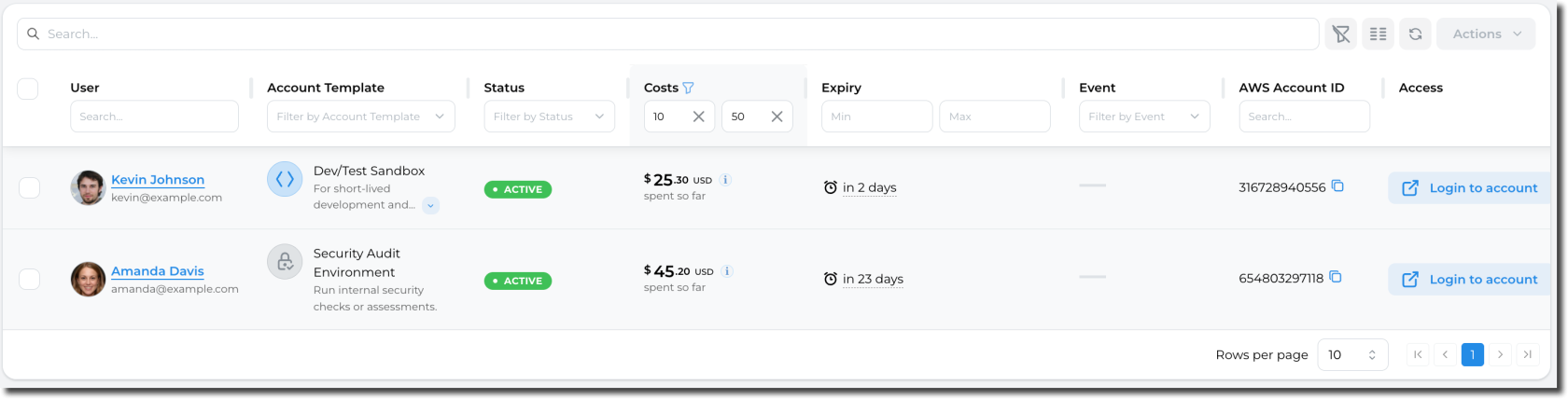Clear the minimum cost value 10
The image size is (1568, 399).
[698, 117]
